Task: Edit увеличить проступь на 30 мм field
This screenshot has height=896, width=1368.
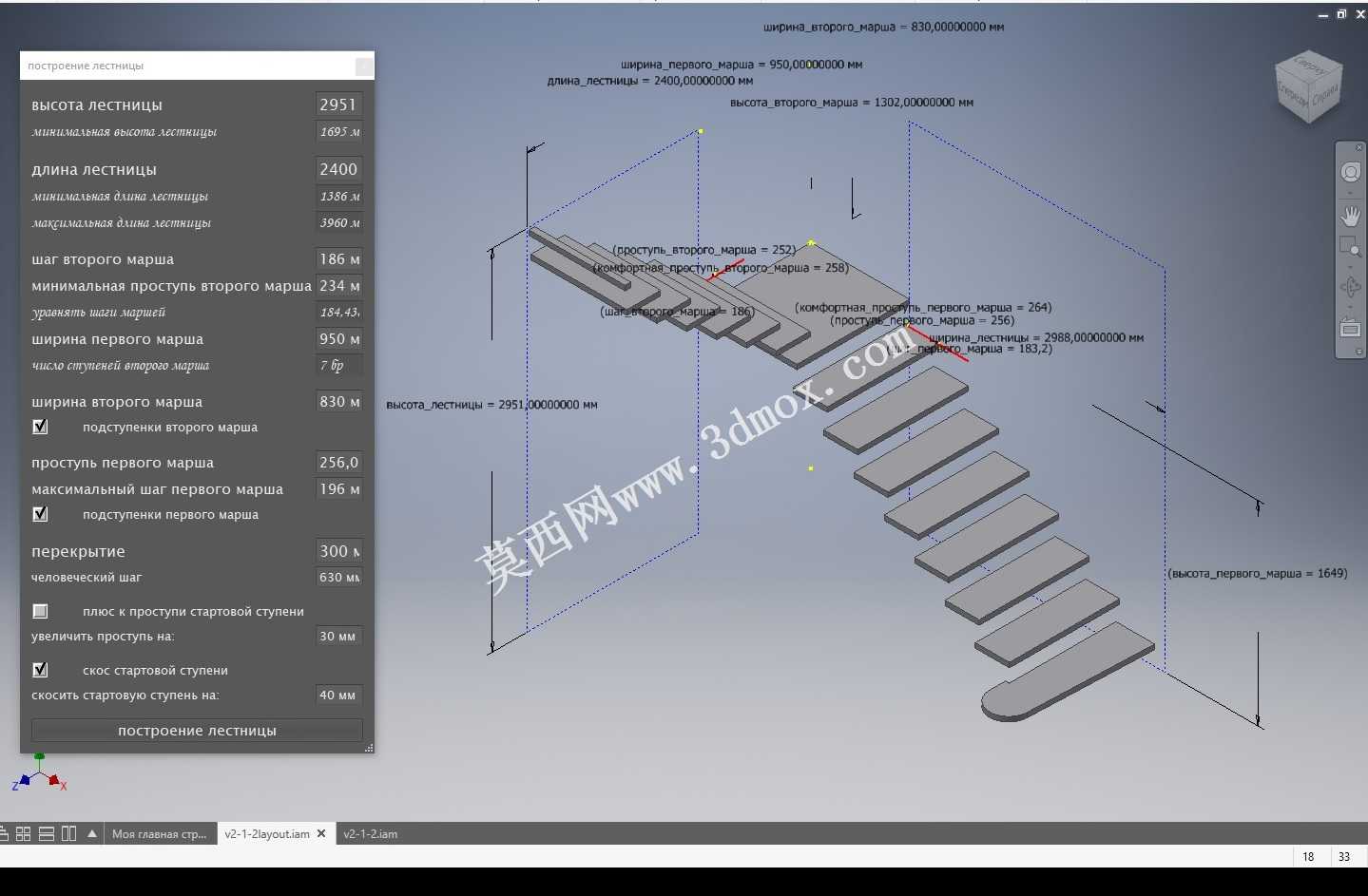Action: (x=338, y=636)
